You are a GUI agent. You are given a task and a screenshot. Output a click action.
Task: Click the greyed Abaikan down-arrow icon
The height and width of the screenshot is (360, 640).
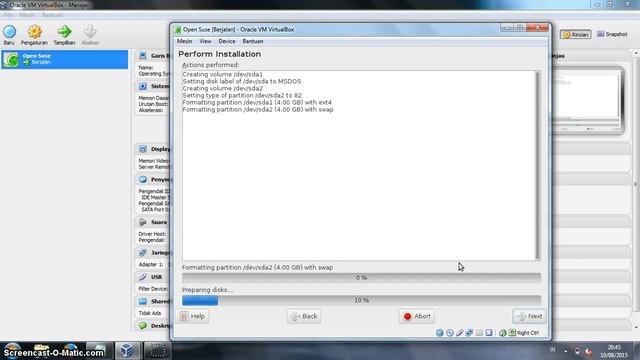[x=90, y=32]
